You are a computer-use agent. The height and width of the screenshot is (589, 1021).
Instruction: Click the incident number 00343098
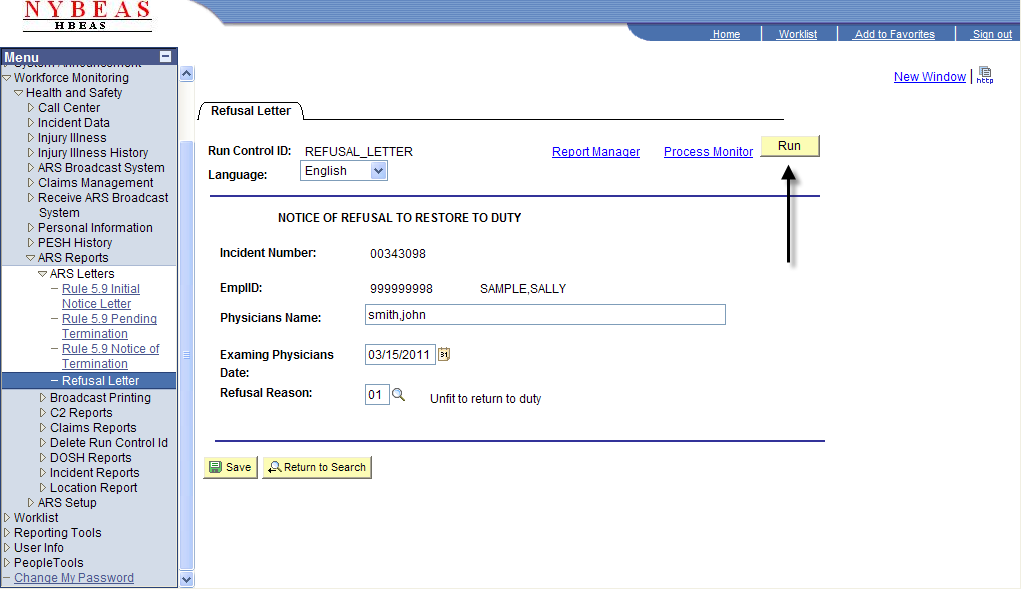398,254
